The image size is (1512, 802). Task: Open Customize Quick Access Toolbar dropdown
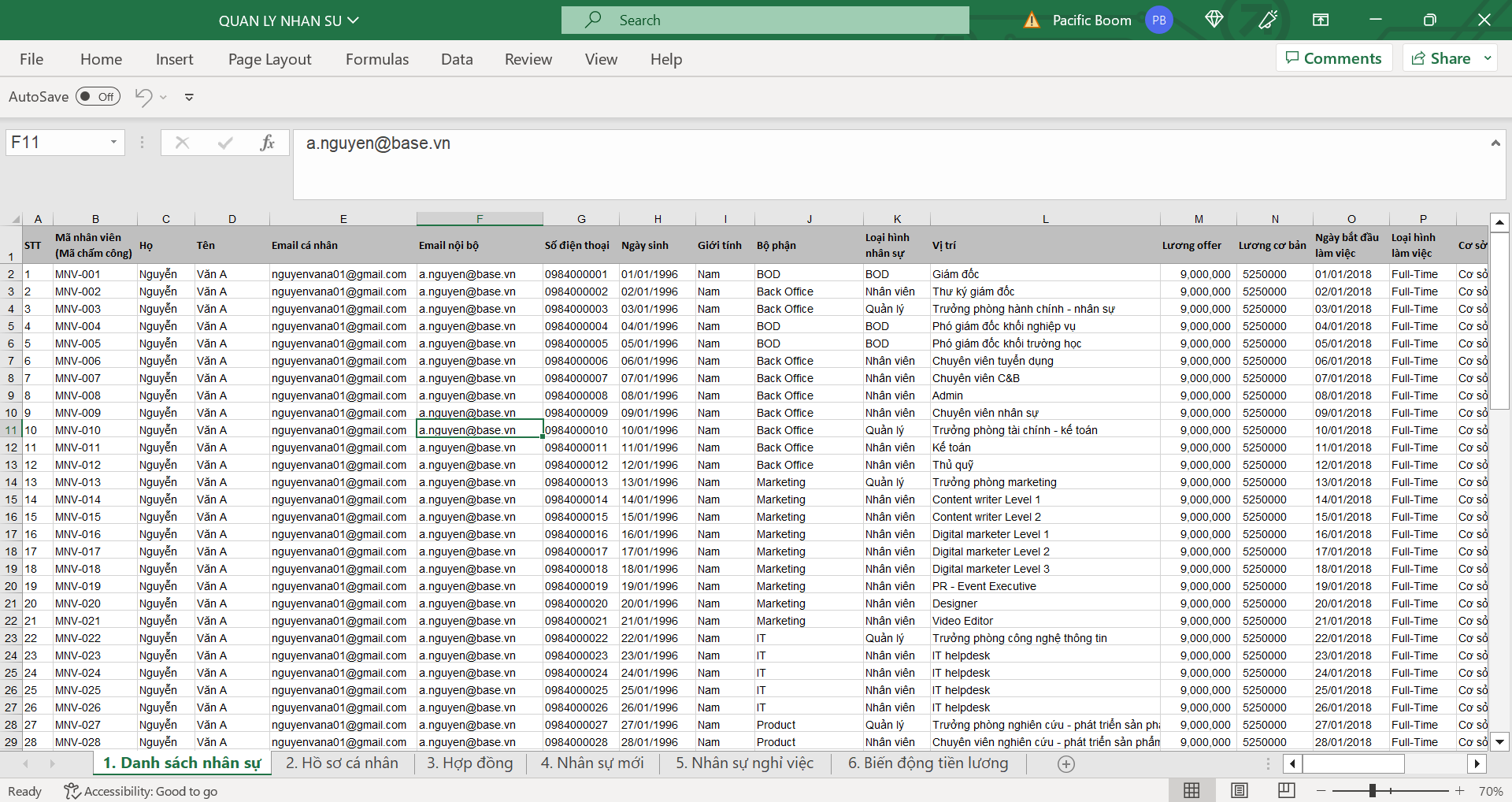click(189, 97)
